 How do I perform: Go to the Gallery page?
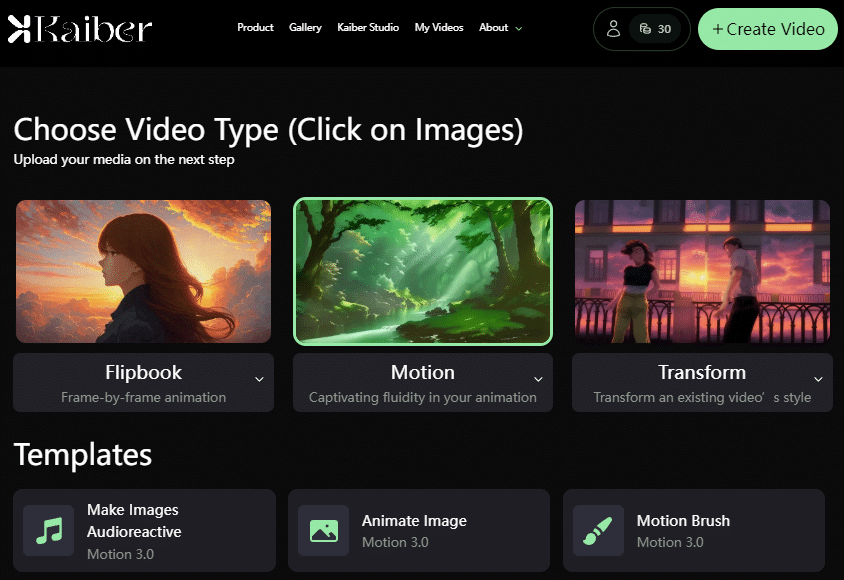point(305,28)
